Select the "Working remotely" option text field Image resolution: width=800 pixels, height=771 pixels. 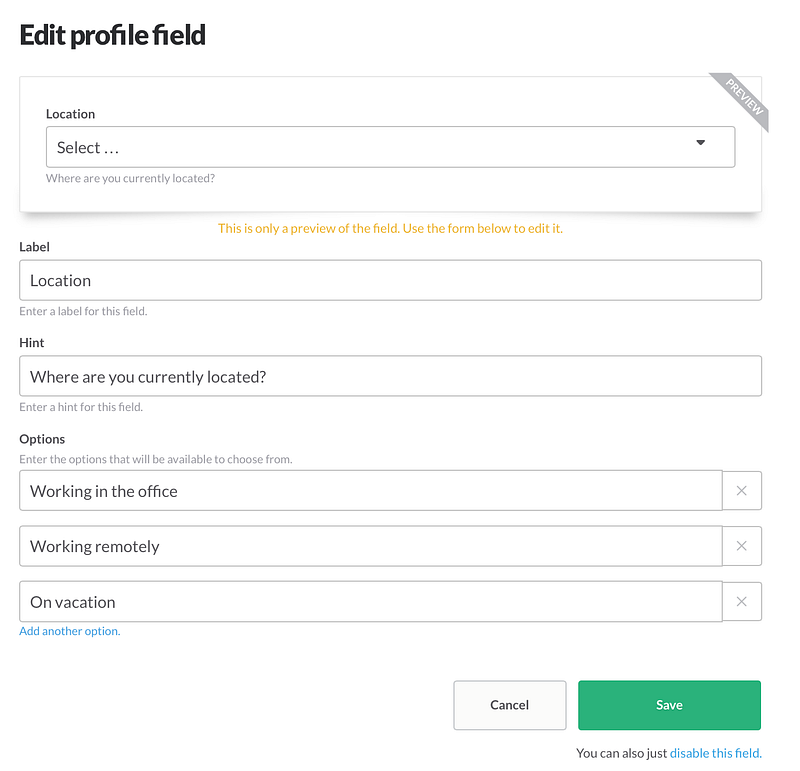coord(370,546)
